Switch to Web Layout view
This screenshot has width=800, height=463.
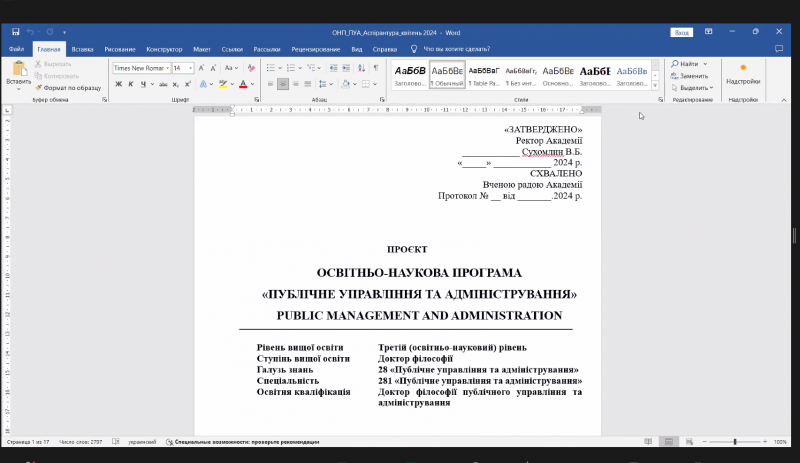pyautogui.click(x=689, y=442)
